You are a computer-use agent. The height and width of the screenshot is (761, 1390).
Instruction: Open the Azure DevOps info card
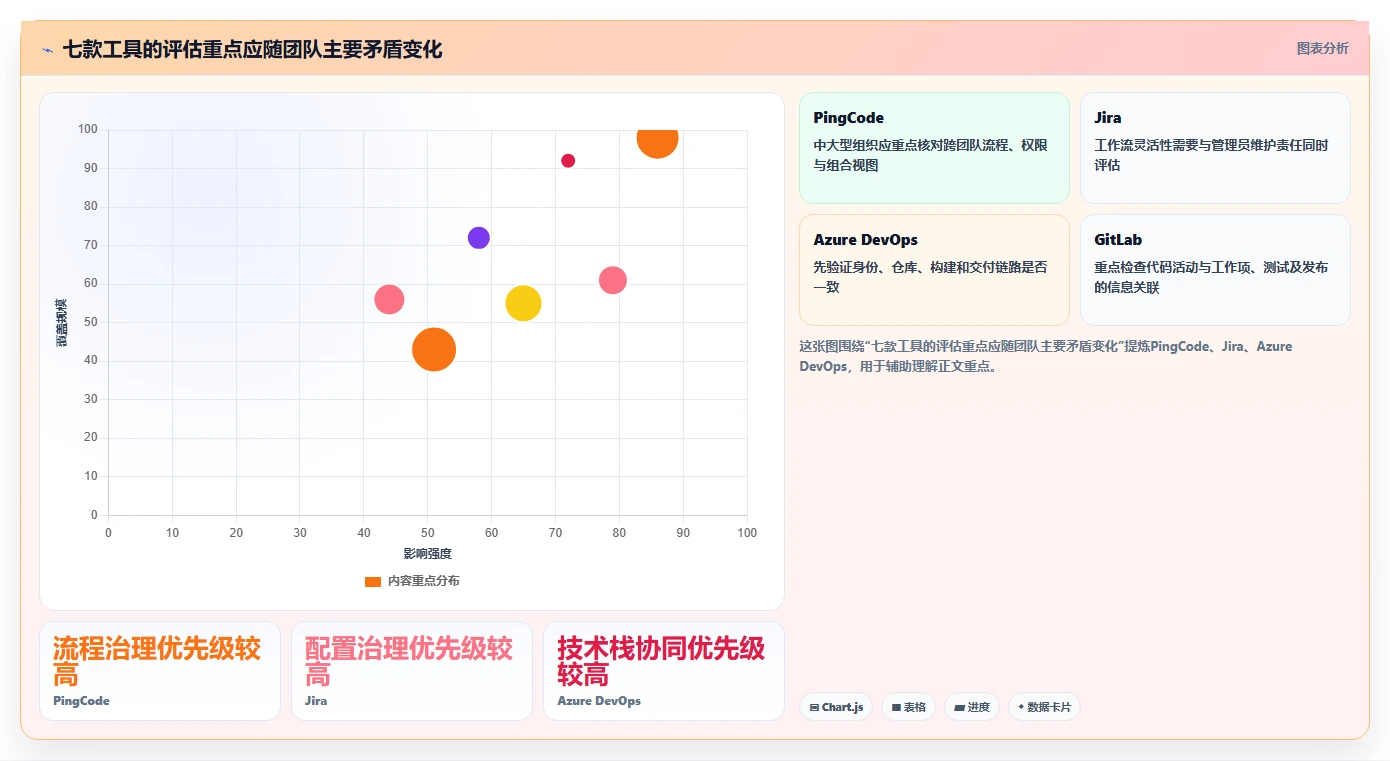tap(934, 270)
